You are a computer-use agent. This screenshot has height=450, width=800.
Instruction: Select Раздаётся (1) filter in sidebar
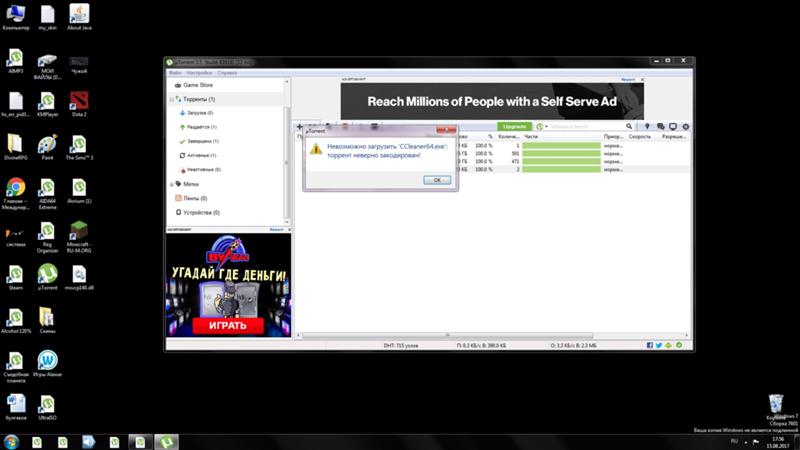point(201,127)
